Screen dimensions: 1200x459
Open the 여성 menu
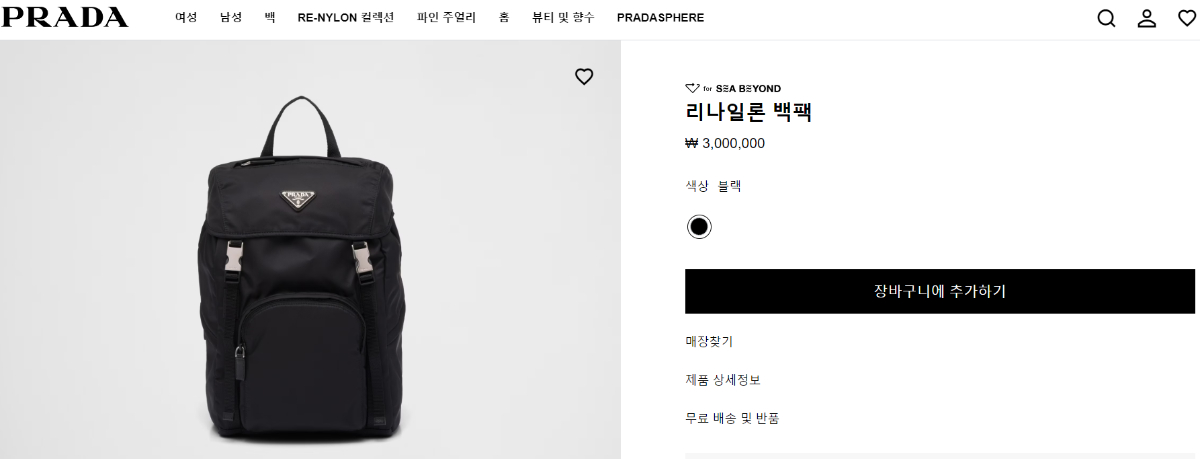pyautogui.click(x=186, y=18)
